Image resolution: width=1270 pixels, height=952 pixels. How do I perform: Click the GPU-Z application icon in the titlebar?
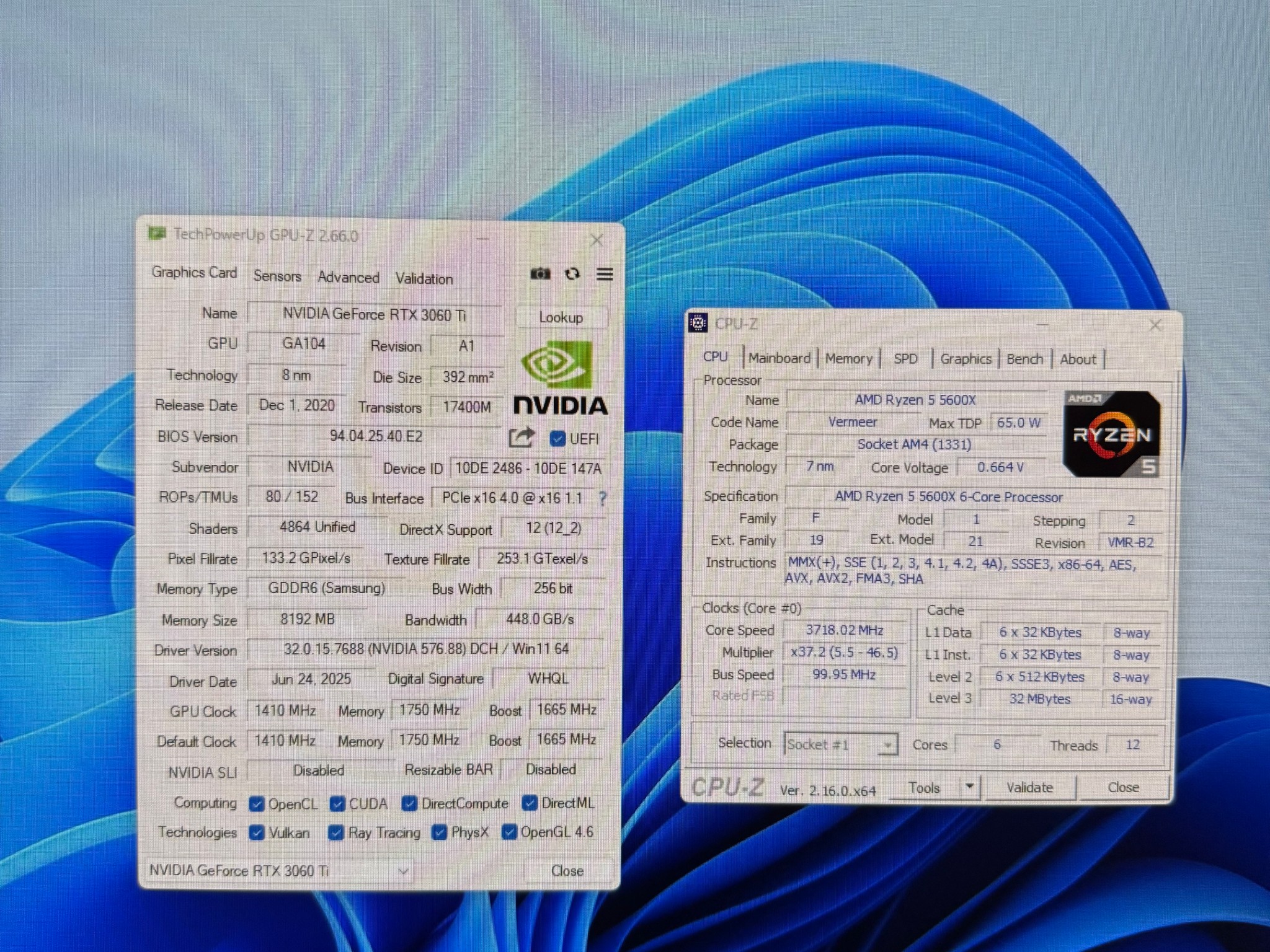157,236
